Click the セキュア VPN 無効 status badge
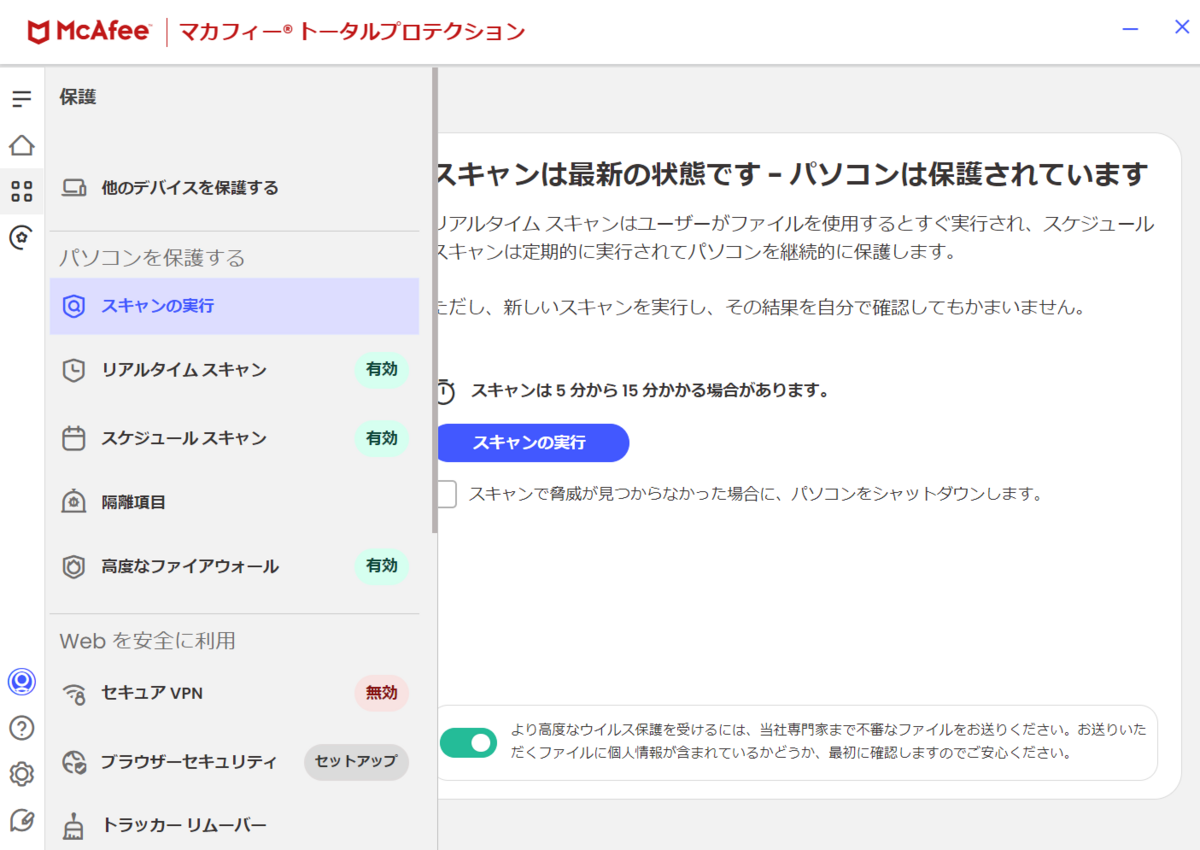 [381, 692]
